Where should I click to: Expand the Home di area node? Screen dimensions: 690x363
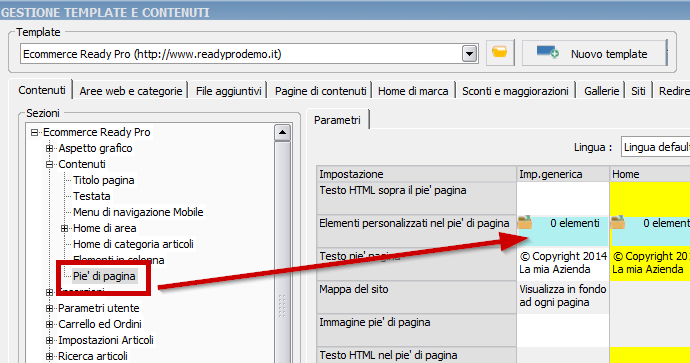pos(64,228)
